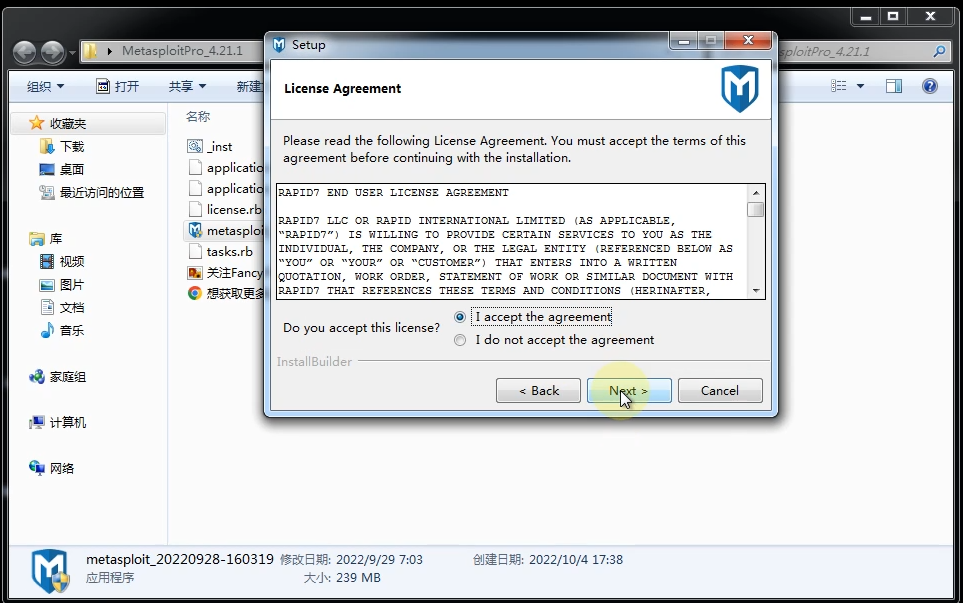Open 文档 library
963x603 pixels.
point(72,308)
